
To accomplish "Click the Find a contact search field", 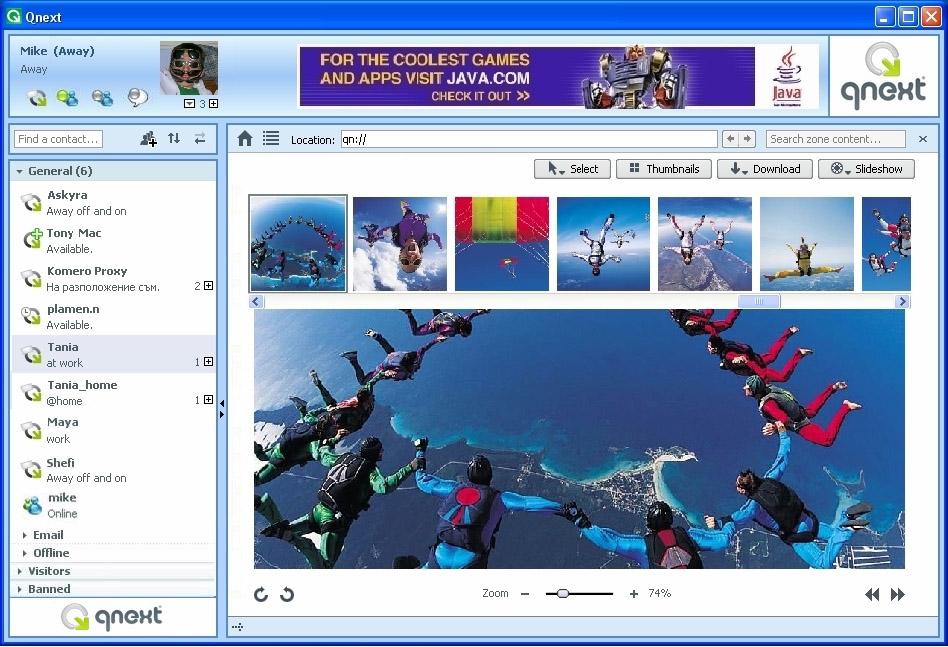I will pyautogui.click(x=58, y=139).
